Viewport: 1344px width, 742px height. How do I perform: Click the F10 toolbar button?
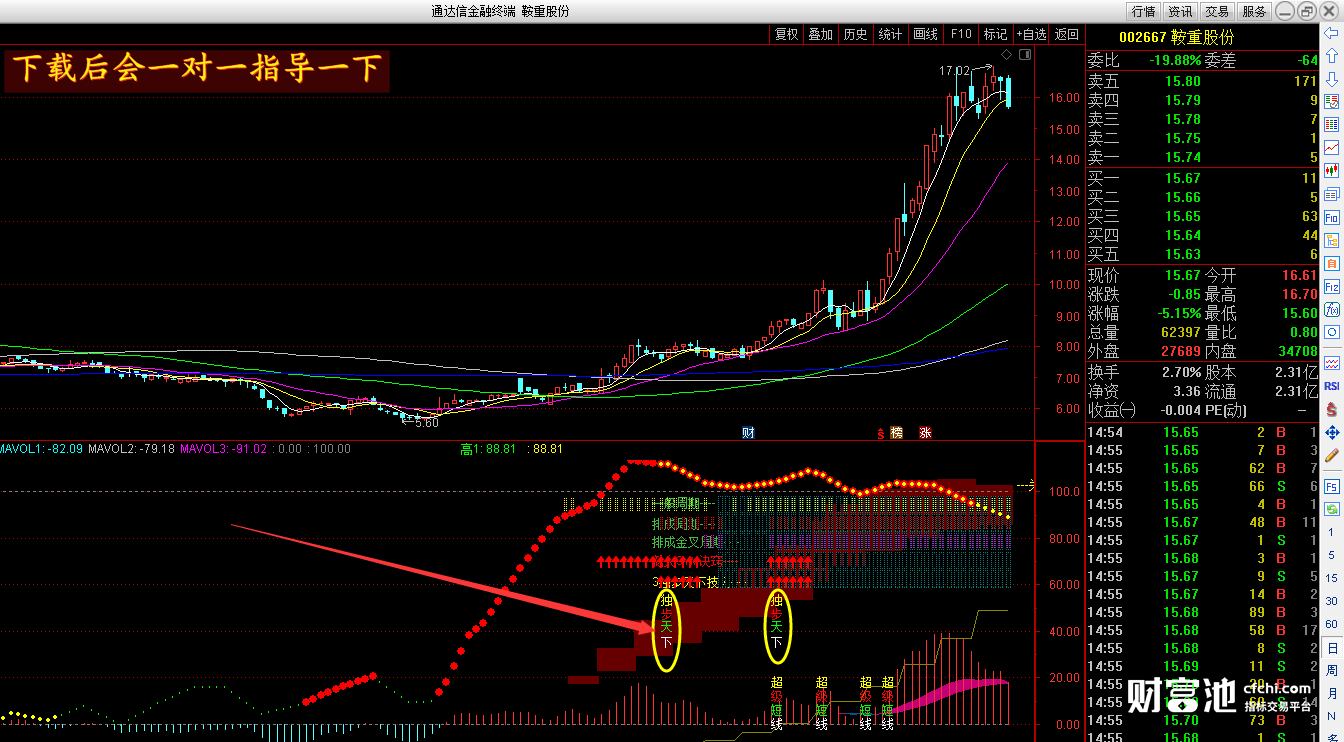(x=961, y=34)
